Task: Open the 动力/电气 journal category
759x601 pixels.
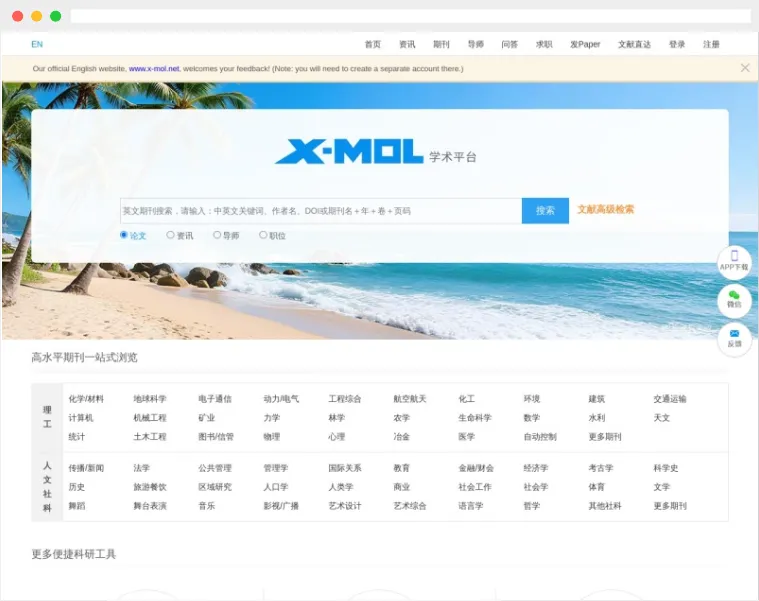Action: pyautogui.click(x=281, y=399)
